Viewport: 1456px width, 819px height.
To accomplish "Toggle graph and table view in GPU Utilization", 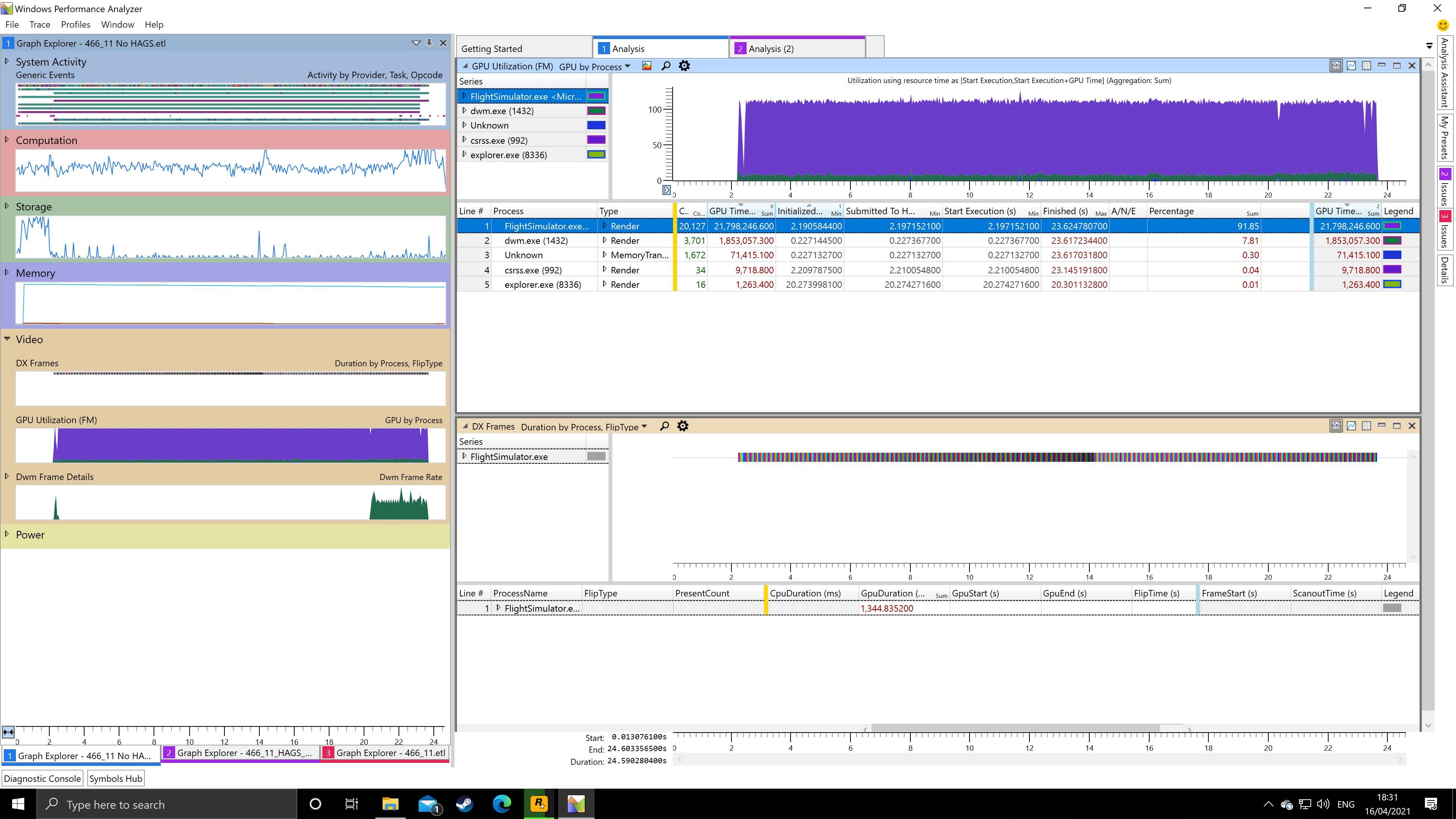I will pyautogui.click(x=1335, y=66).
